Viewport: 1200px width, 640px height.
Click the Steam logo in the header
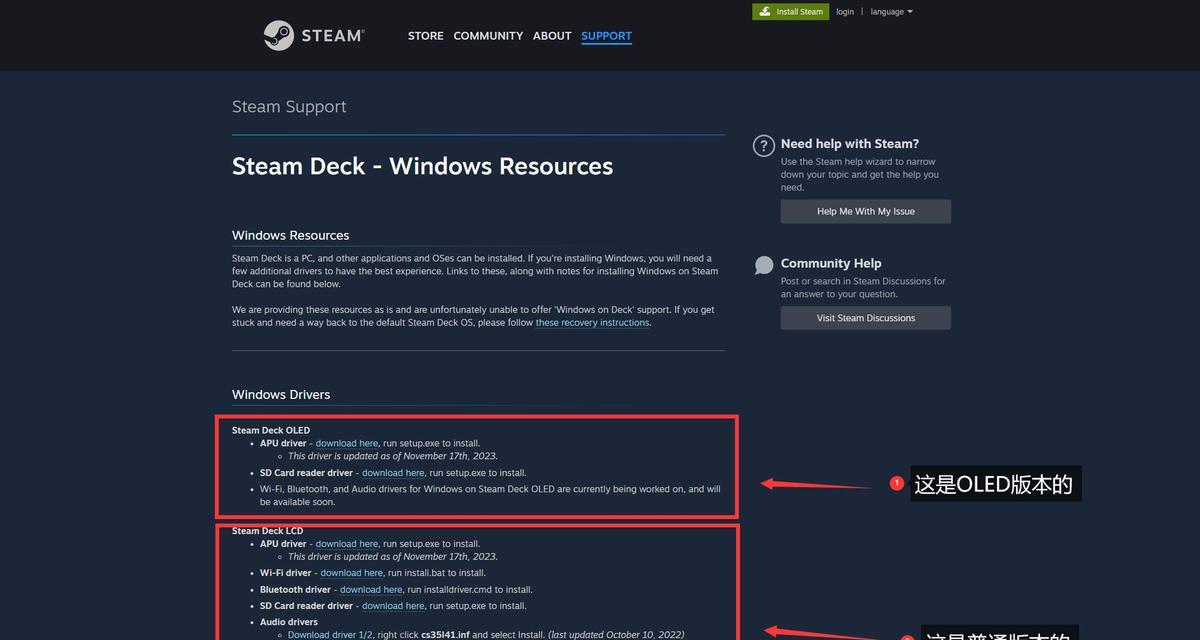point(314,35)
